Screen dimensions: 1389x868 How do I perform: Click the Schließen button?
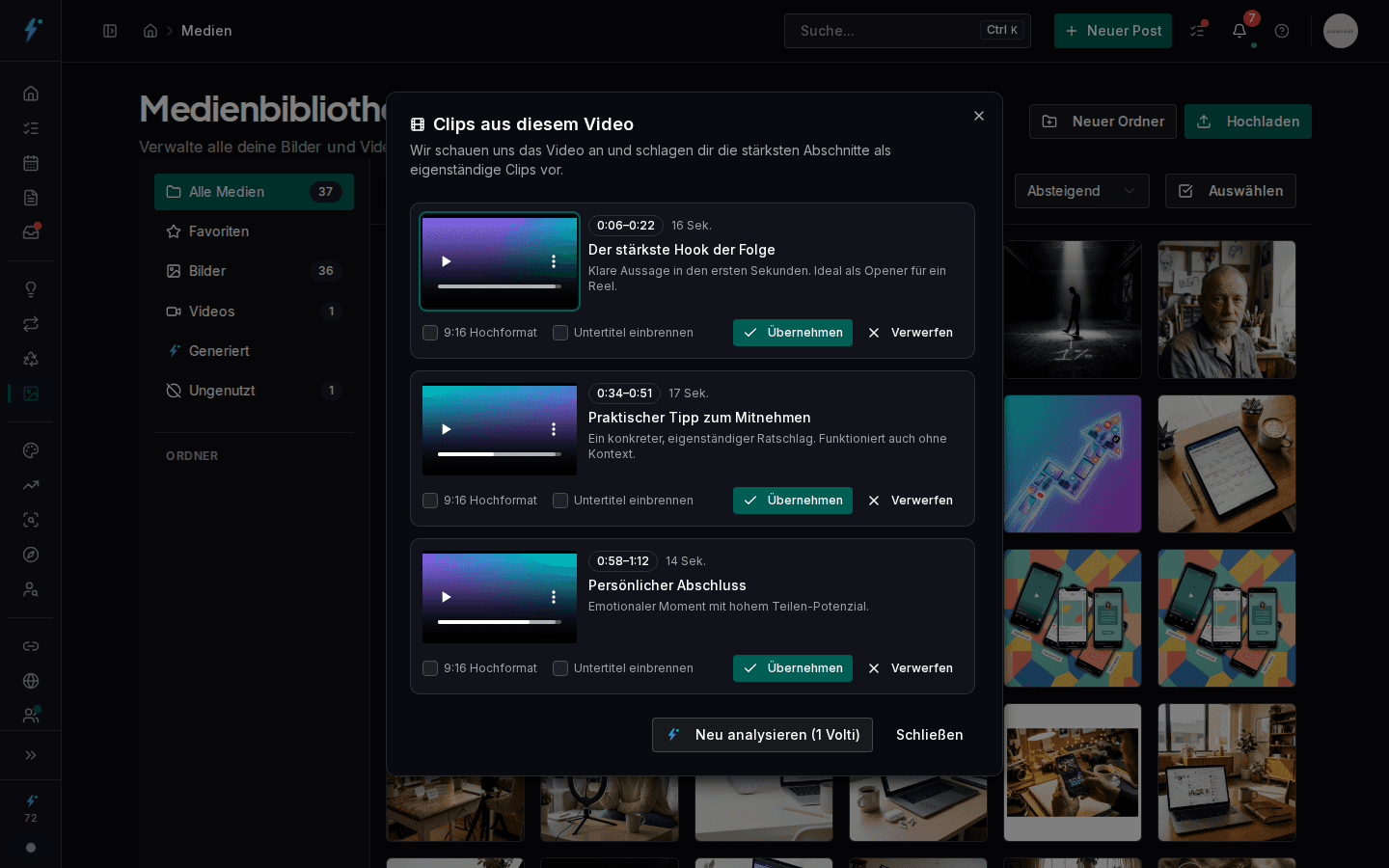coord(930,735)
